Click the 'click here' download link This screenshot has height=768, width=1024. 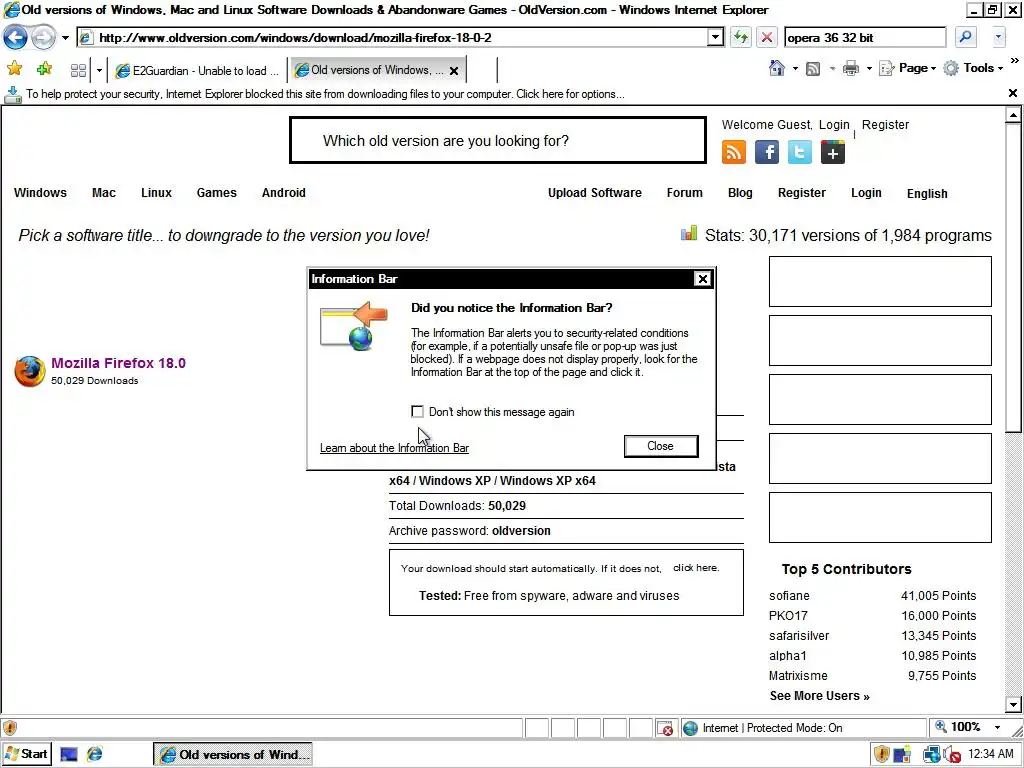[696, 568]
